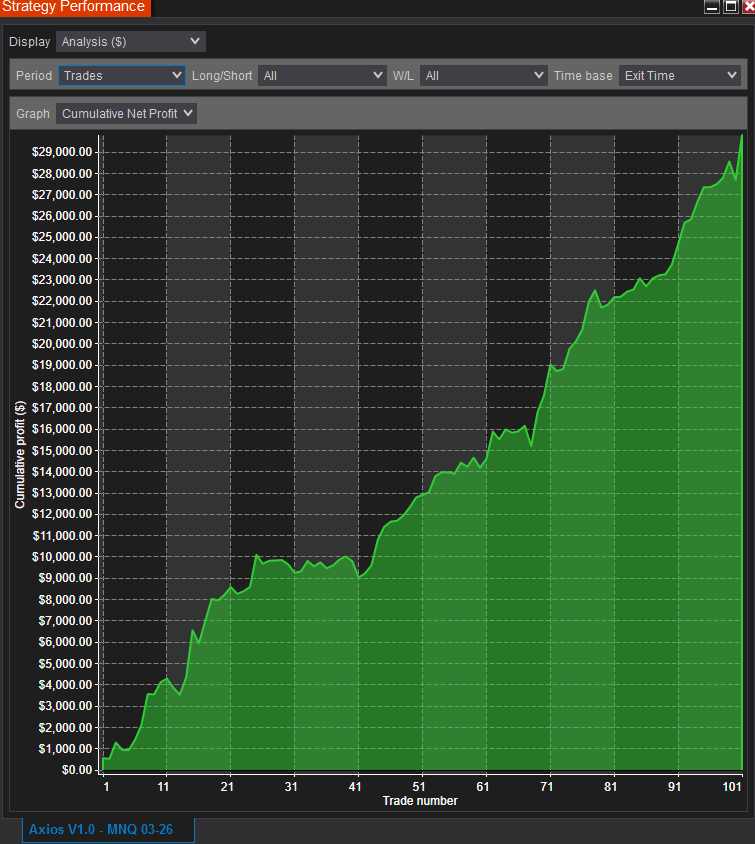This screenshot has height=844, width=755.
Task: Click the $15,000.00 y-axis label
Action: coord(63,450)
